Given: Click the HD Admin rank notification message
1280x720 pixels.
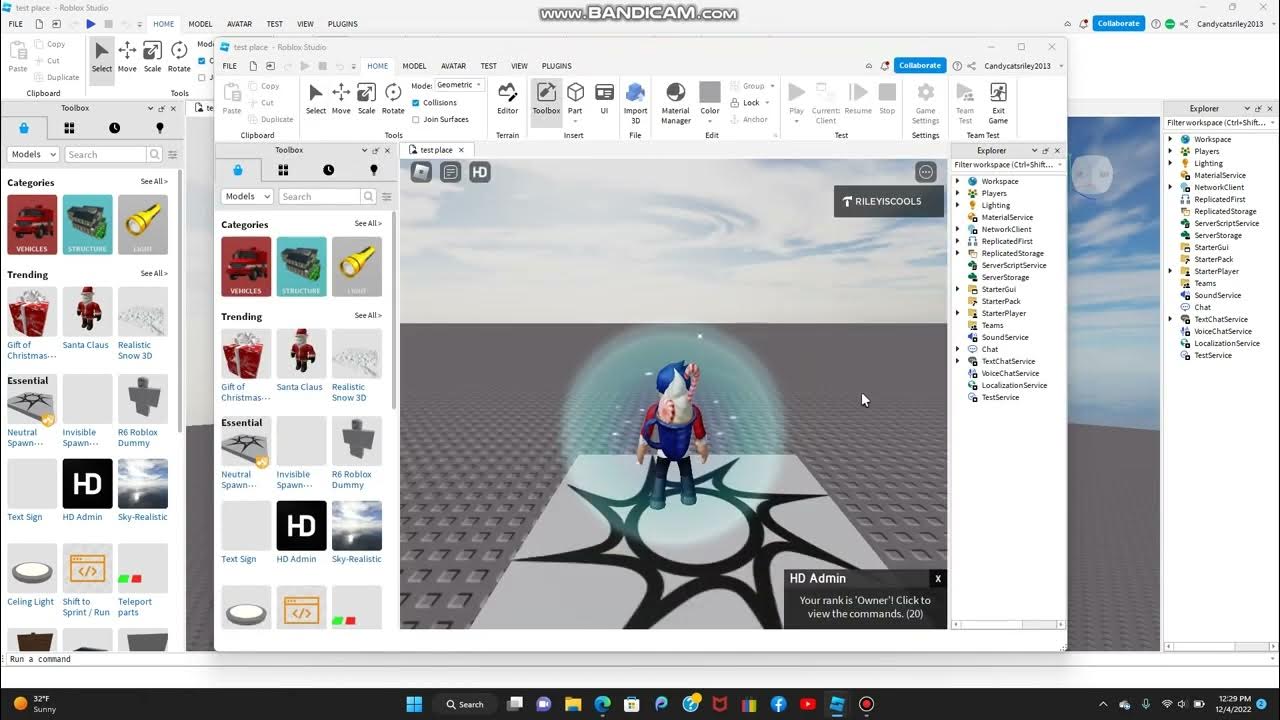Looking at the screenshot, I should tap(865, 607).
